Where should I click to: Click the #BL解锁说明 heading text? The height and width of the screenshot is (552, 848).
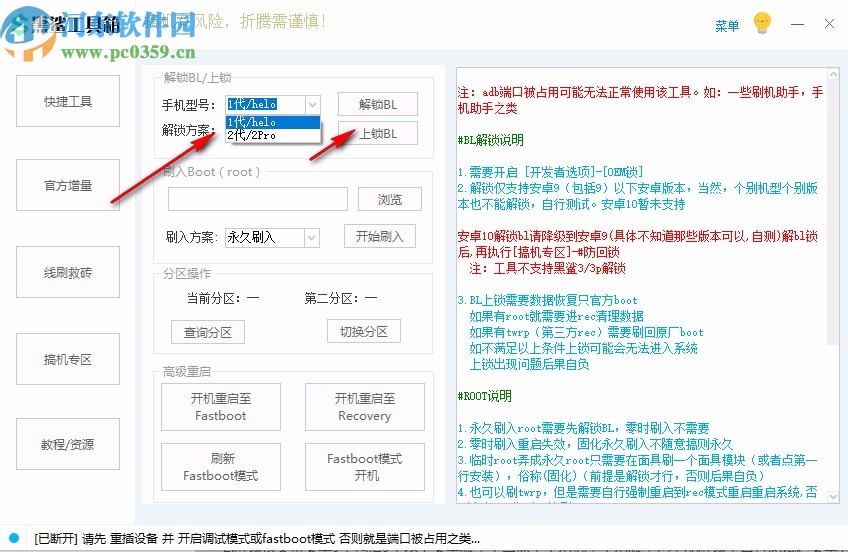tap(491, 141)
